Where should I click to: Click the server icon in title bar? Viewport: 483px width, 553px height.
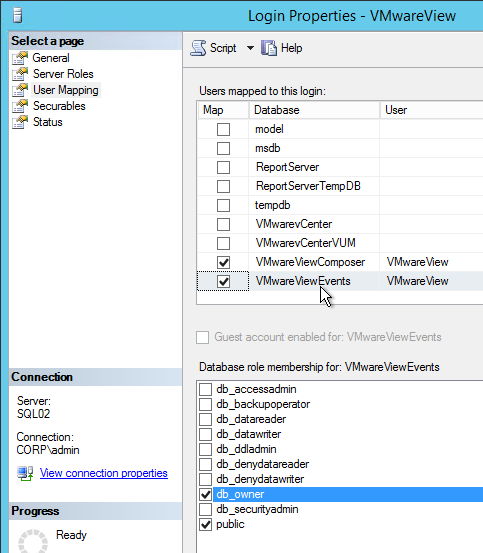point(17,15)
